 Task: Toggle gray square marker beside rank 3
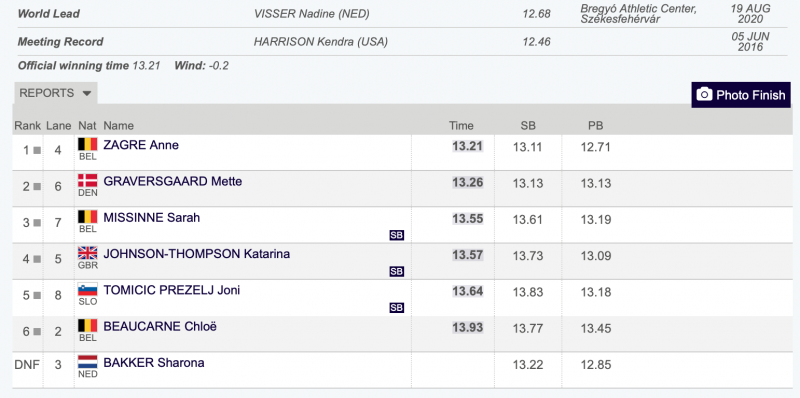click(x=37, y=223)
